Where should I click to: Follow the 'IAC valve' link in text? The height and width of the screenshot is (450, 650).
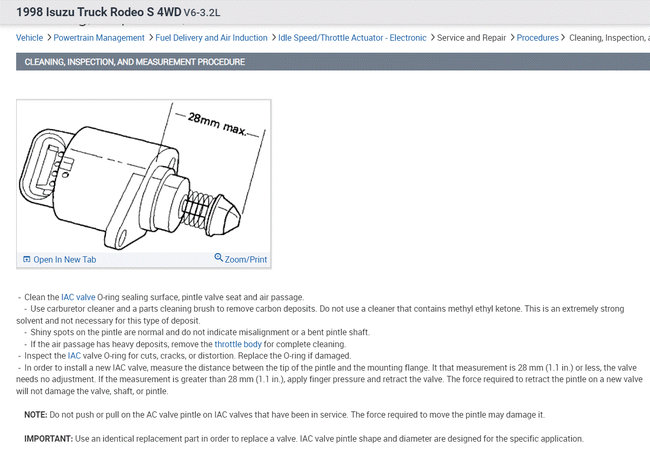click(x=78, y=297)
